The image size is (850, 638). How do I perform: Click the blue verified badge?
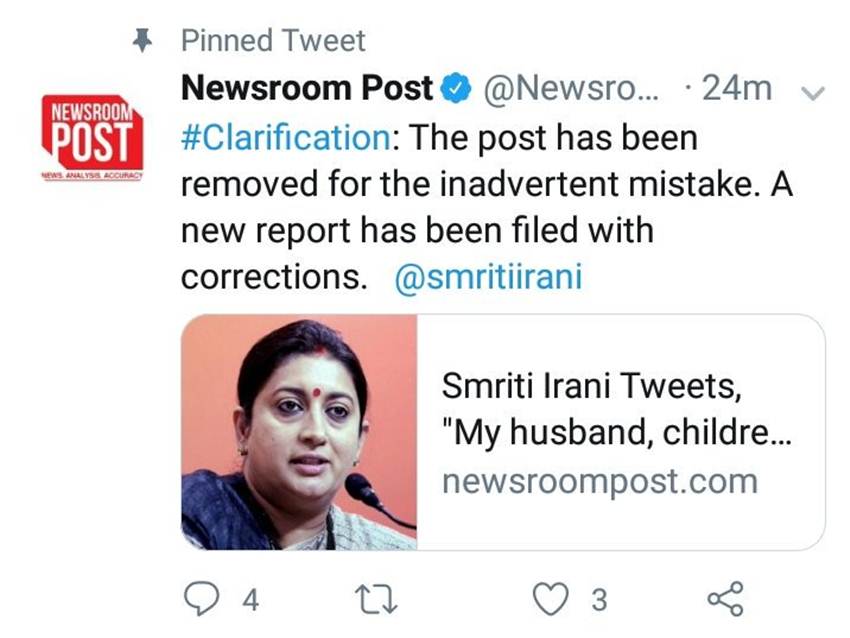coord(456,89)
